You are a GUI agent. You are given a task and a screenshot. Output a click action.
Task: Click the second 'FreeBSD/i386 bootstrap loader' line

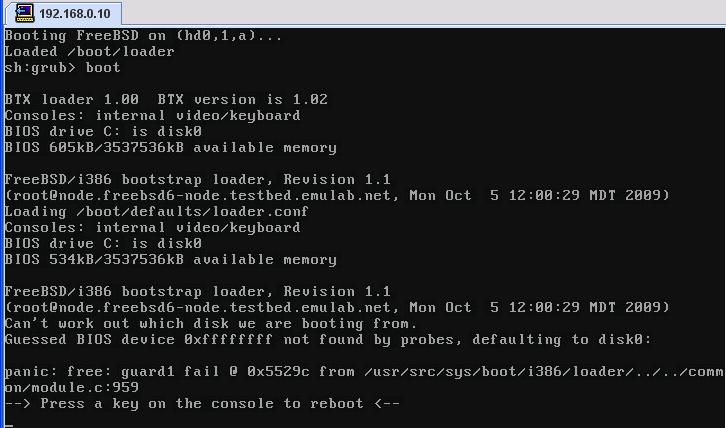[x=198, y=291]
